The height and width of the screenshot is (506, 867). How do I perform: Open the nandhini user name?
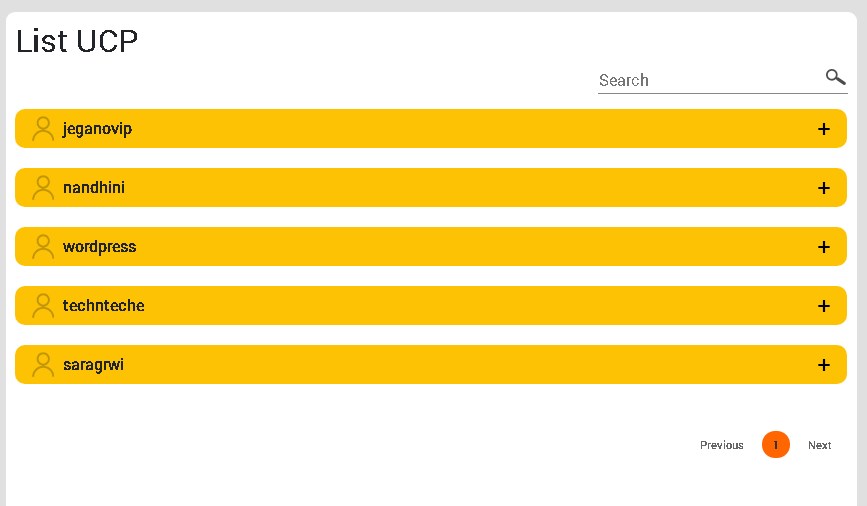[x=94, y=187]
